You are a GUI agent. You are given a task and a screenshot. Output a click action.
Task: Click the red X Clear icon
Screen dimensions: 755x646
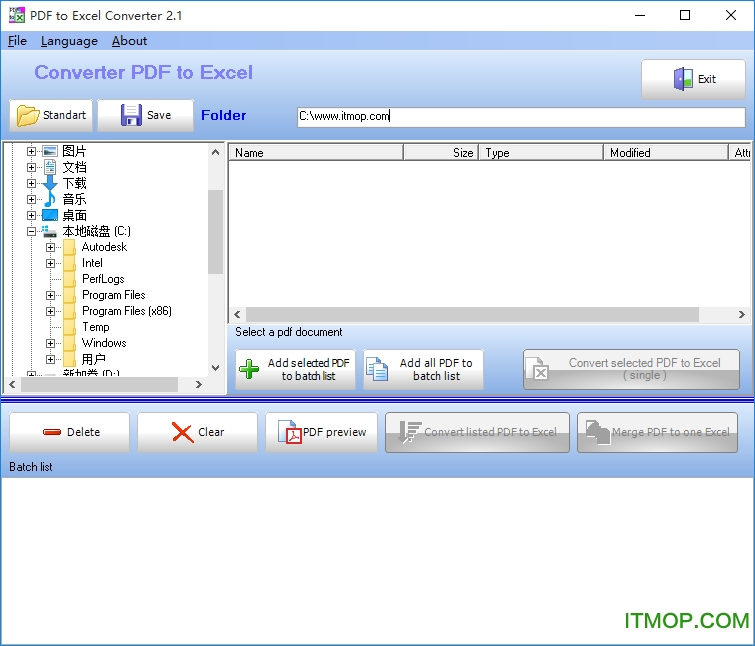click(x=182, y=432)
